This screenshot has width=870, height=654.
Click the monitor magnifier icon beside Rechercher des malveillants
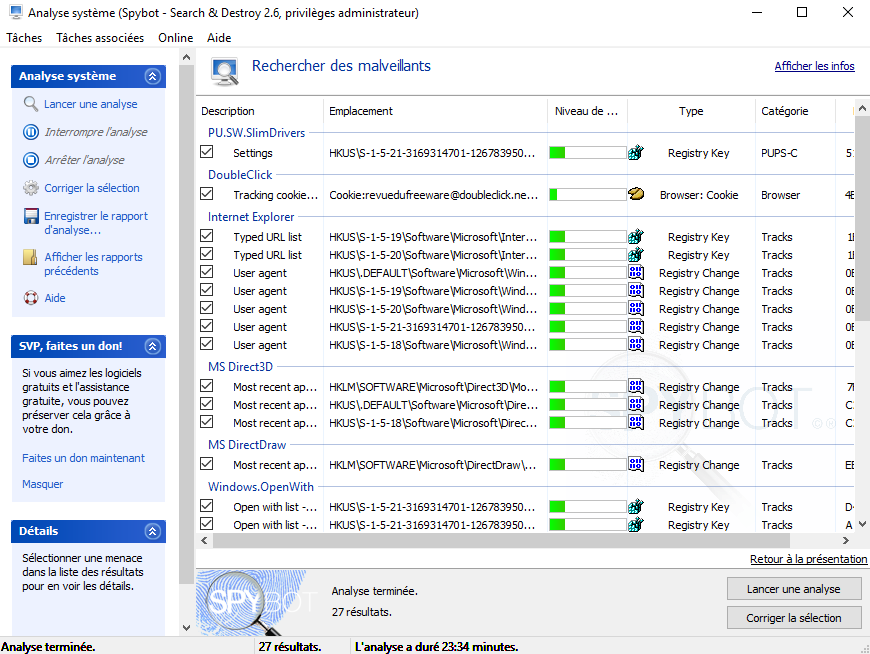(225, 72)
